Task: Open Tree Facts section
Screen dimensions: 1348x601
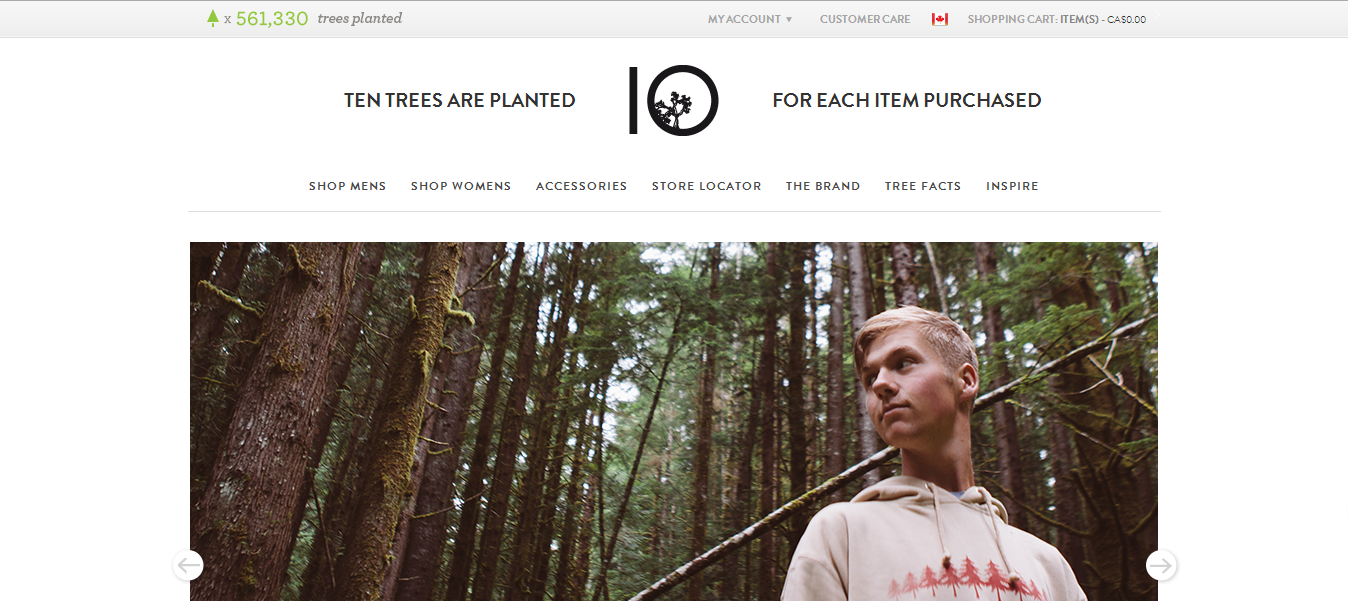Action: tap(923, 186)
